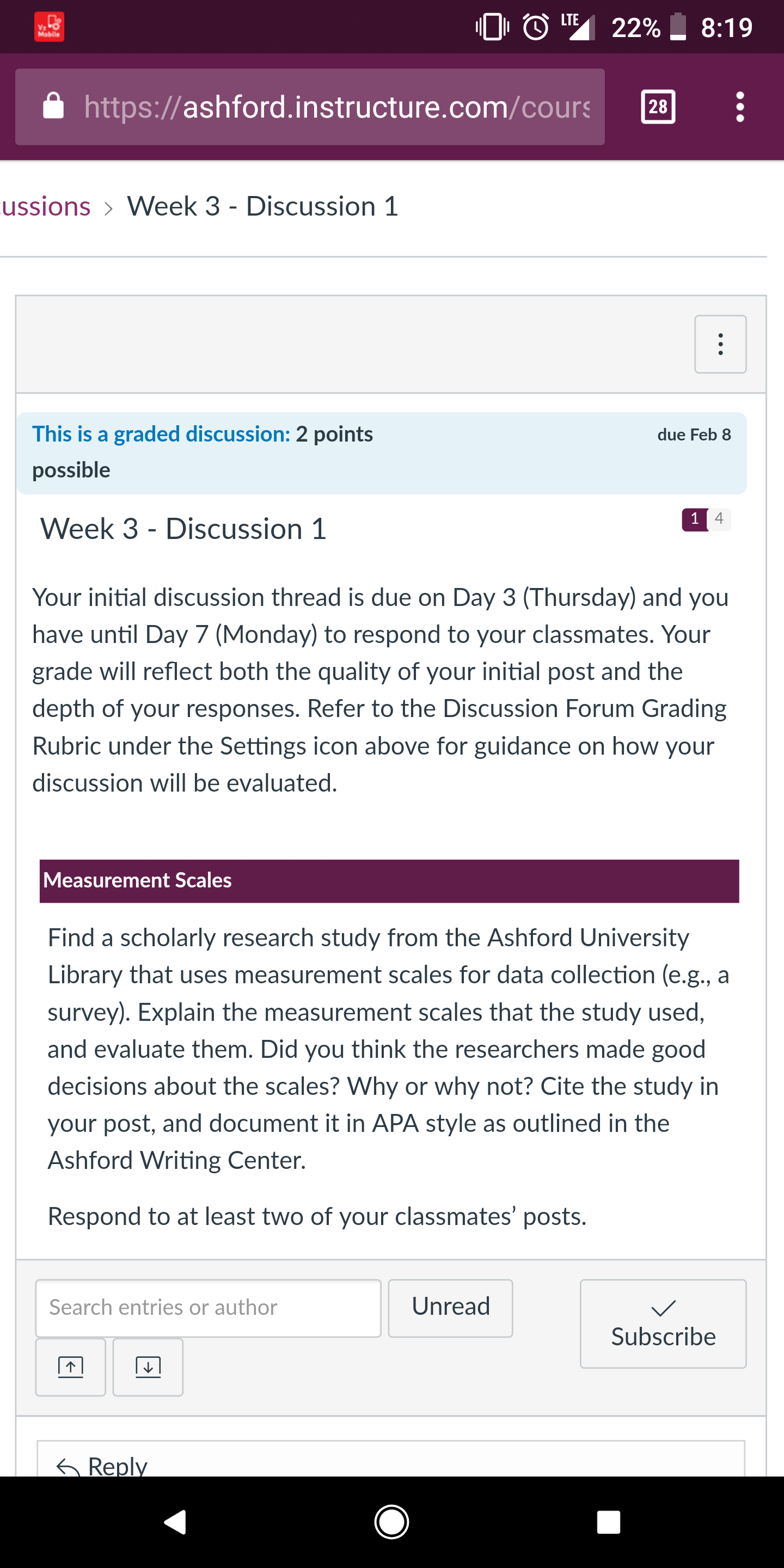Open the browser tab switcher showing 28
The height and width of the screenshot is (1568, 784).
658,107
